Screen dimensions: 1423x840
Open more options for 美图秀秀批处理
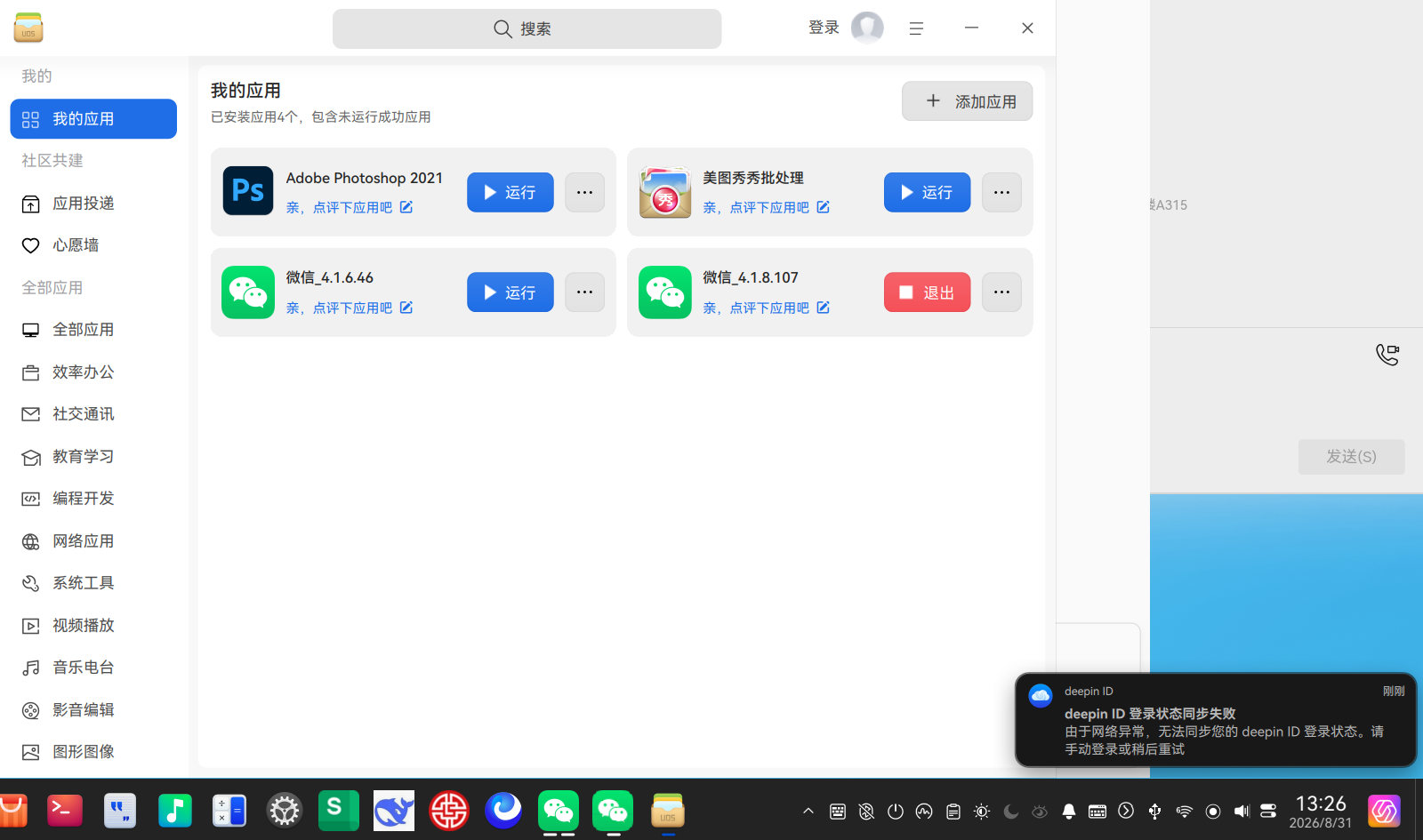(1001, 192)
